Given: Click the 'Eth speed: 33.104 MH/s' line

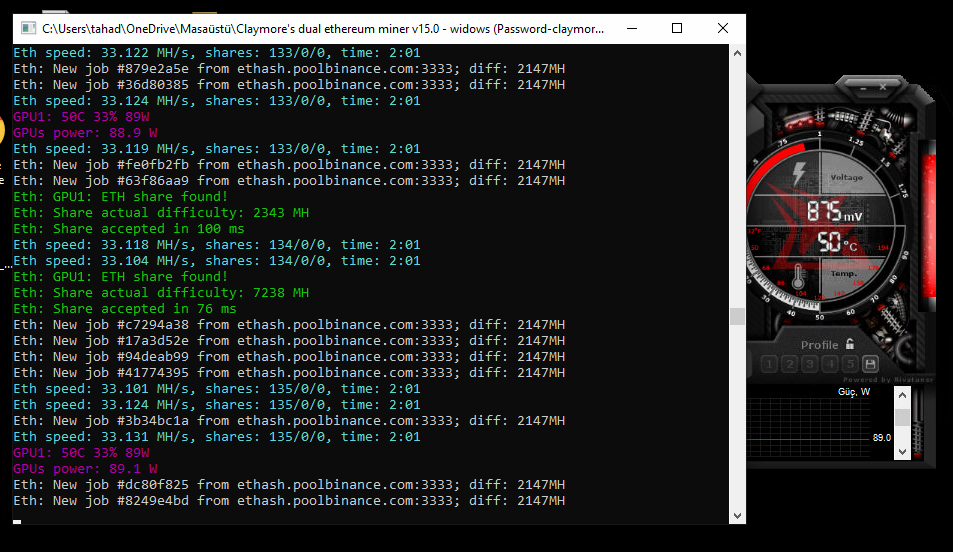Looking at the screenshot, I should click(217, 261).
